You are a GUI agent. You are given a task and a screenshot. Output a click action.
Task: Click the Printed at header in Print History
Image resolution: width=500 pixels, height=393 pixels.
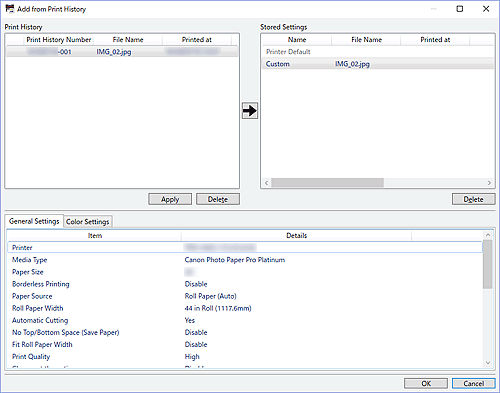coord(197,40)
